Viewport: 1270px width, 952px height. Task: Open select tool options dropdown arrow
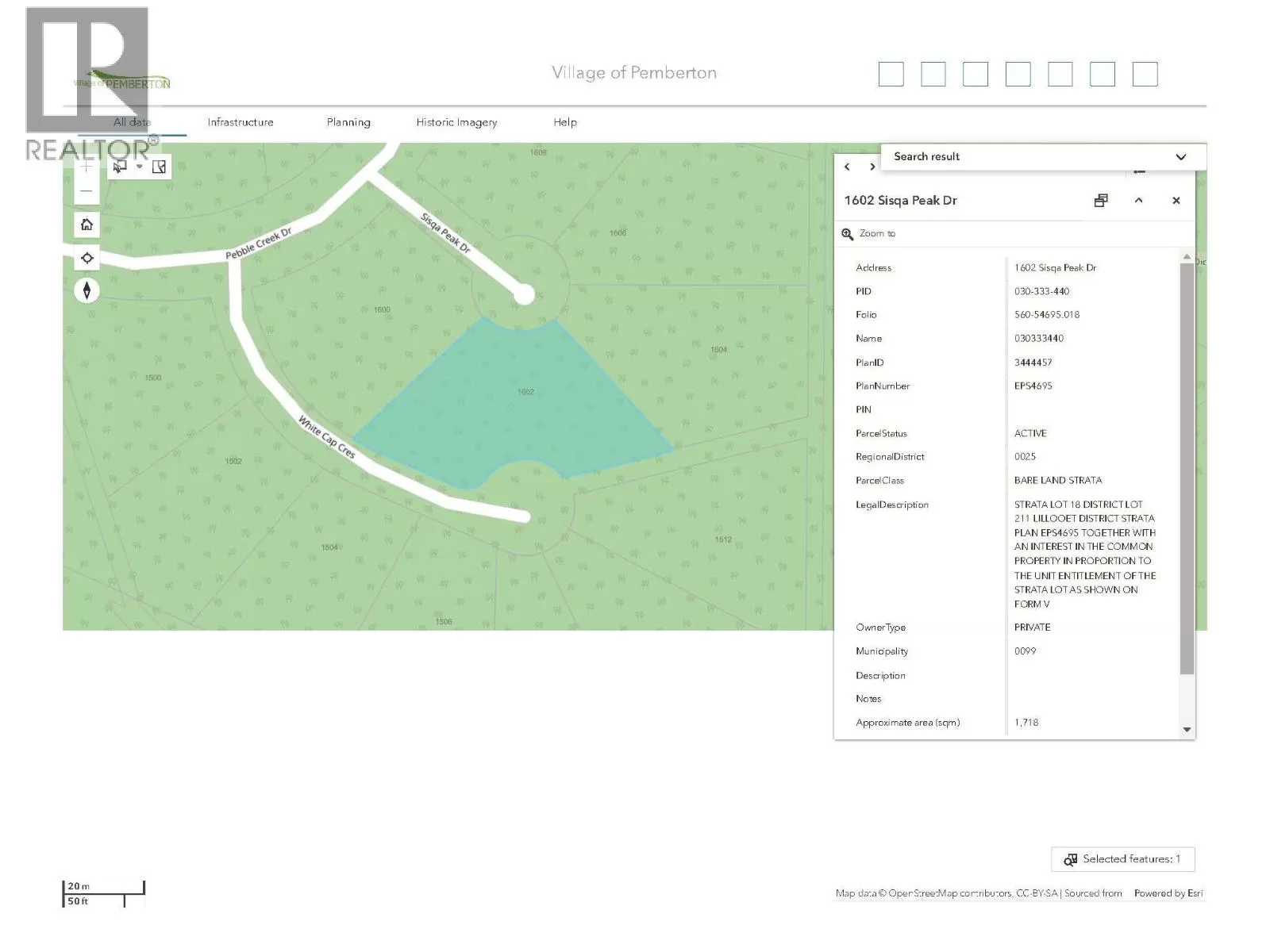(x=140, y=167)
